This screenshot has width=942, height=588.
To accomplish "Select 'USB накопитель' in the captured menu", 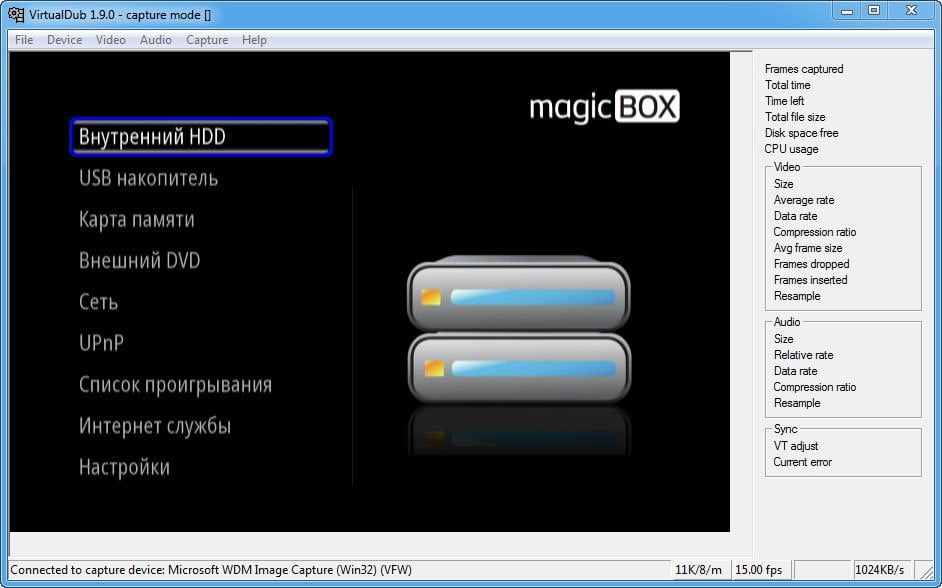I will [x=148, y=178].
